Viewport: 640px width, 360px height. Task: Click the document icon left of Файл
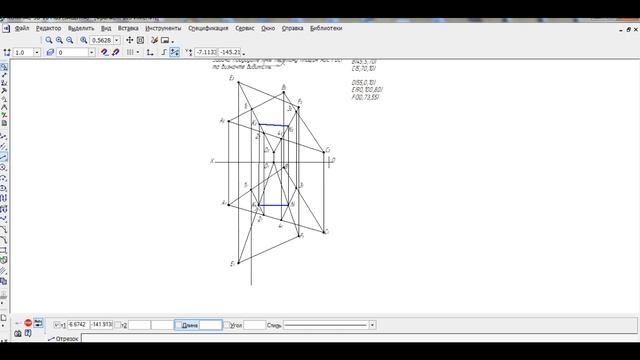pos(6,29)
